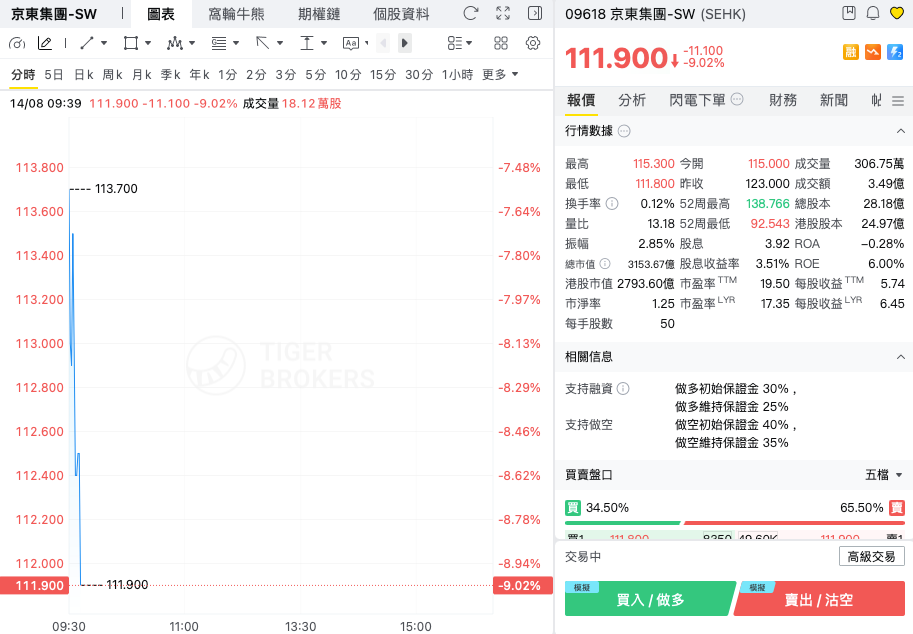
Task: Open the 新聞 tab
Action: pyautogui.click(x=834, y=100)
